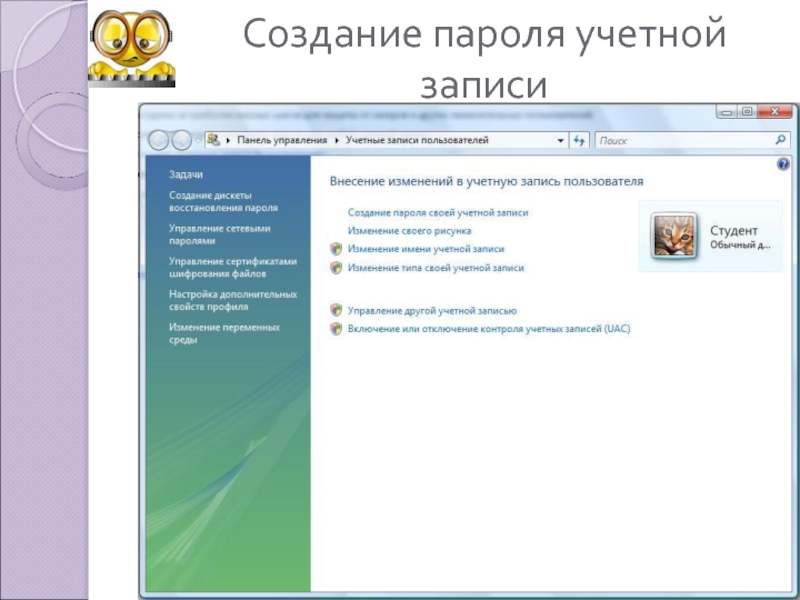Image resolution: width=800 pixels, height=600 pixels.
Task: Click shield icon beside Включение или отключение контроля
Action: click(336, 329)
